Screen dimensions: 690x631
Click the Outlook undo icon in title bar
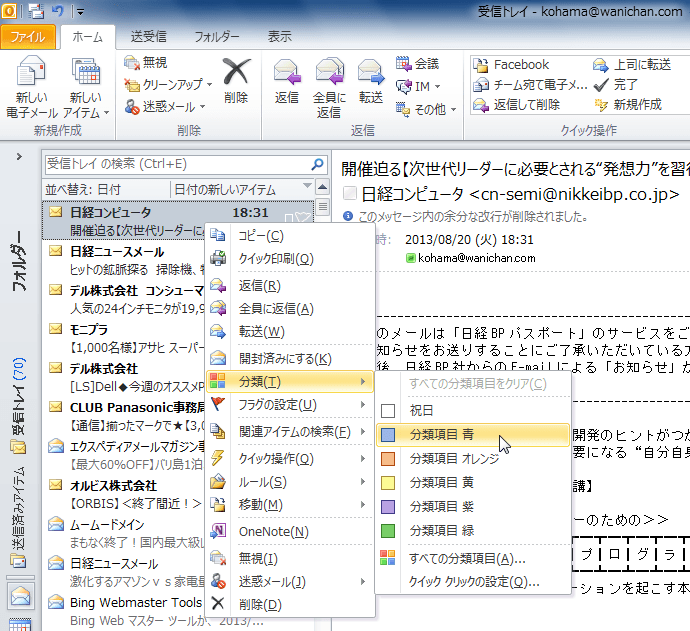click(x=58, y=11)
